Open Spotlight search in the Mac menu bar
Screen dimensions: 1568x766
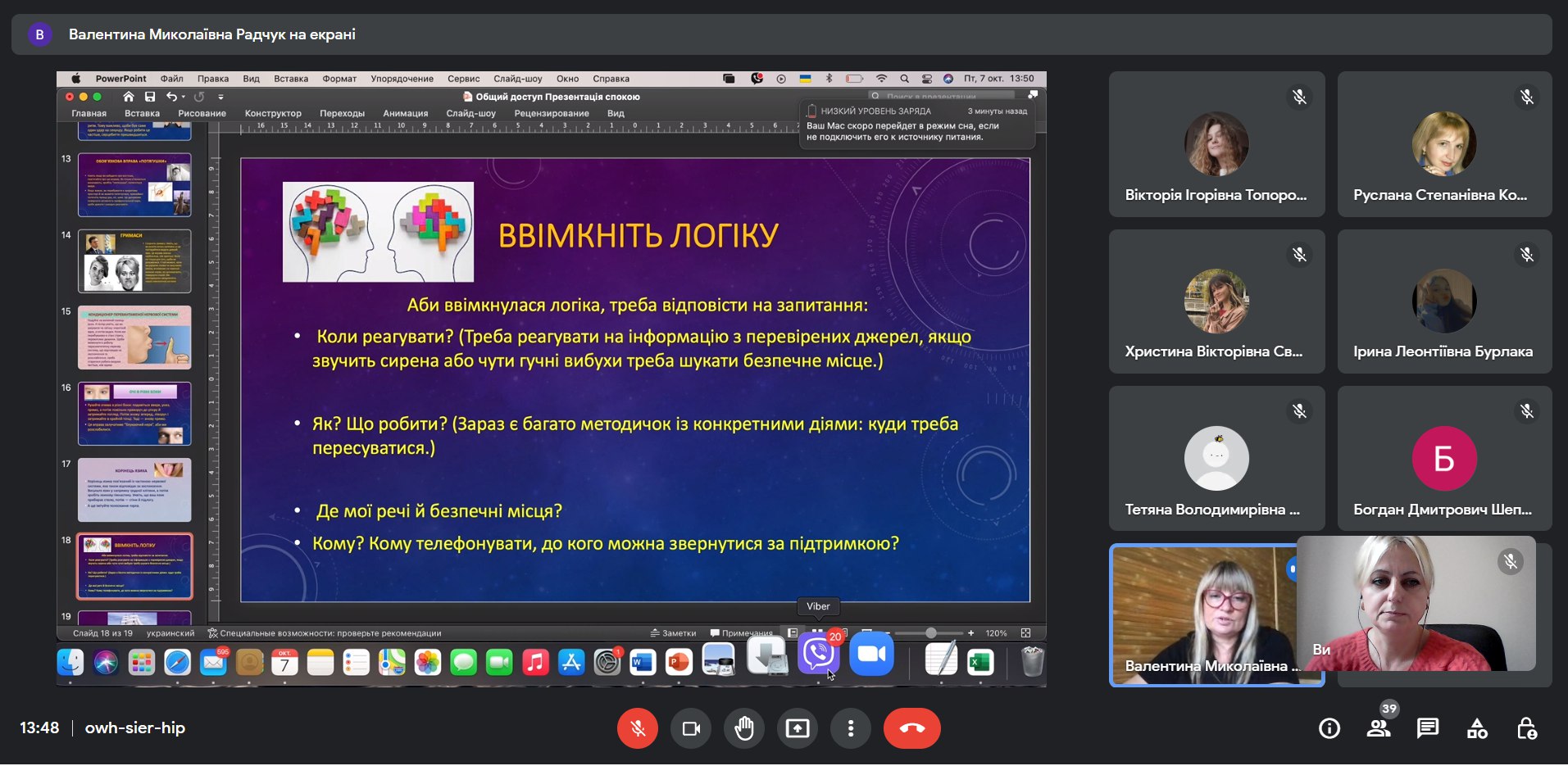click(904, 79)
